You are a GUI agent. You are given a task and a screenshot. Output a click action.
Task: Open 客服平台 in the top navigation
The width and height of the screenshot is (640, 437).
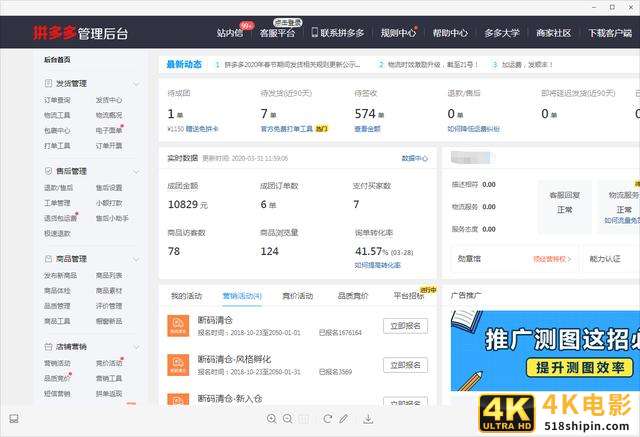coord(277,33)
